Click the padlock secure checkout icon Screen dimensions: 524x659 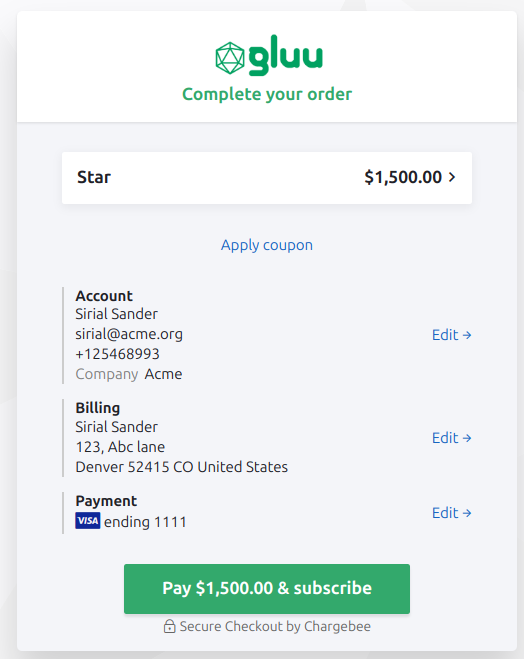169,626
